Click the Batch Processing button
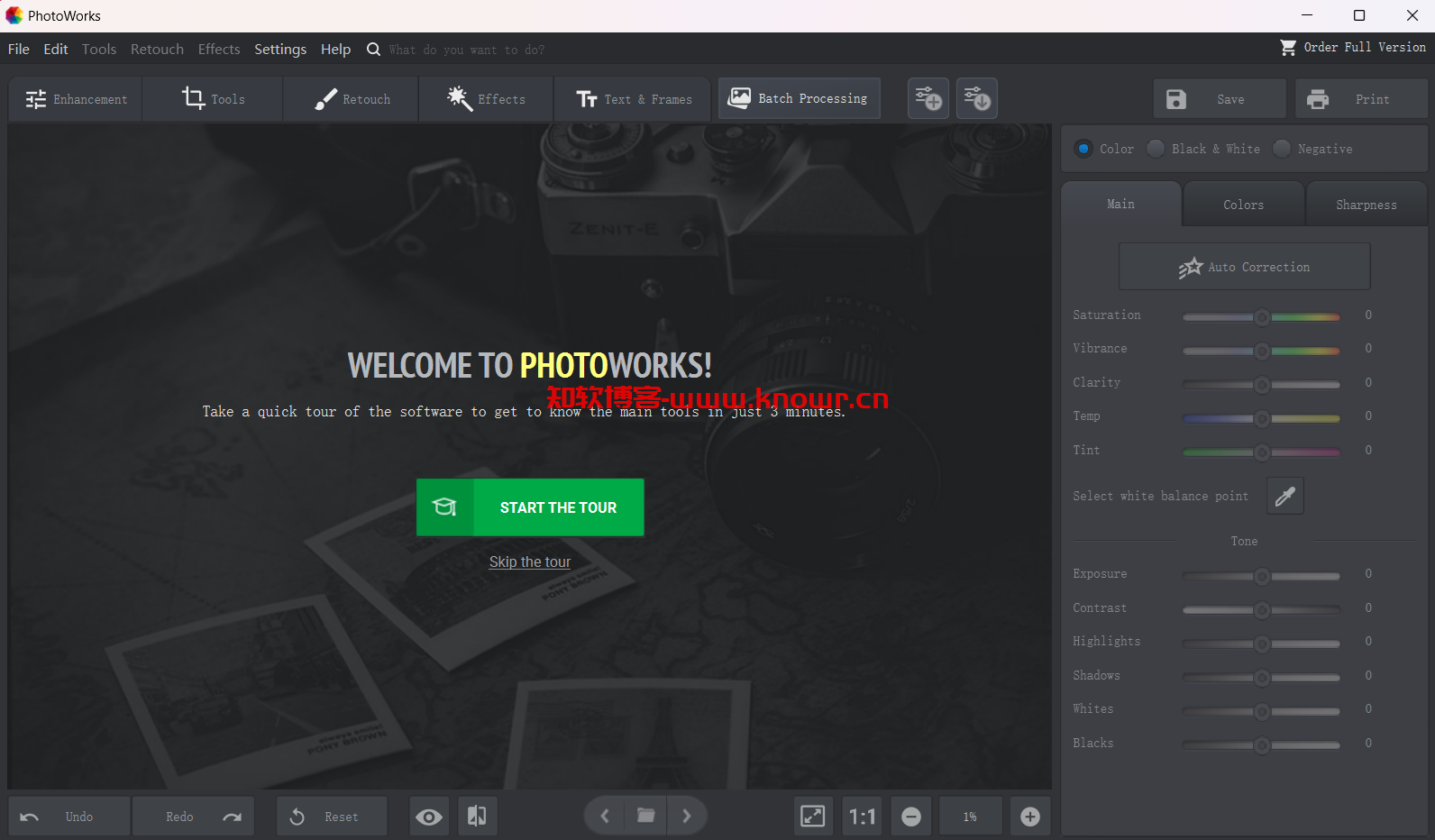The image size is (1435, 840). 799,98
